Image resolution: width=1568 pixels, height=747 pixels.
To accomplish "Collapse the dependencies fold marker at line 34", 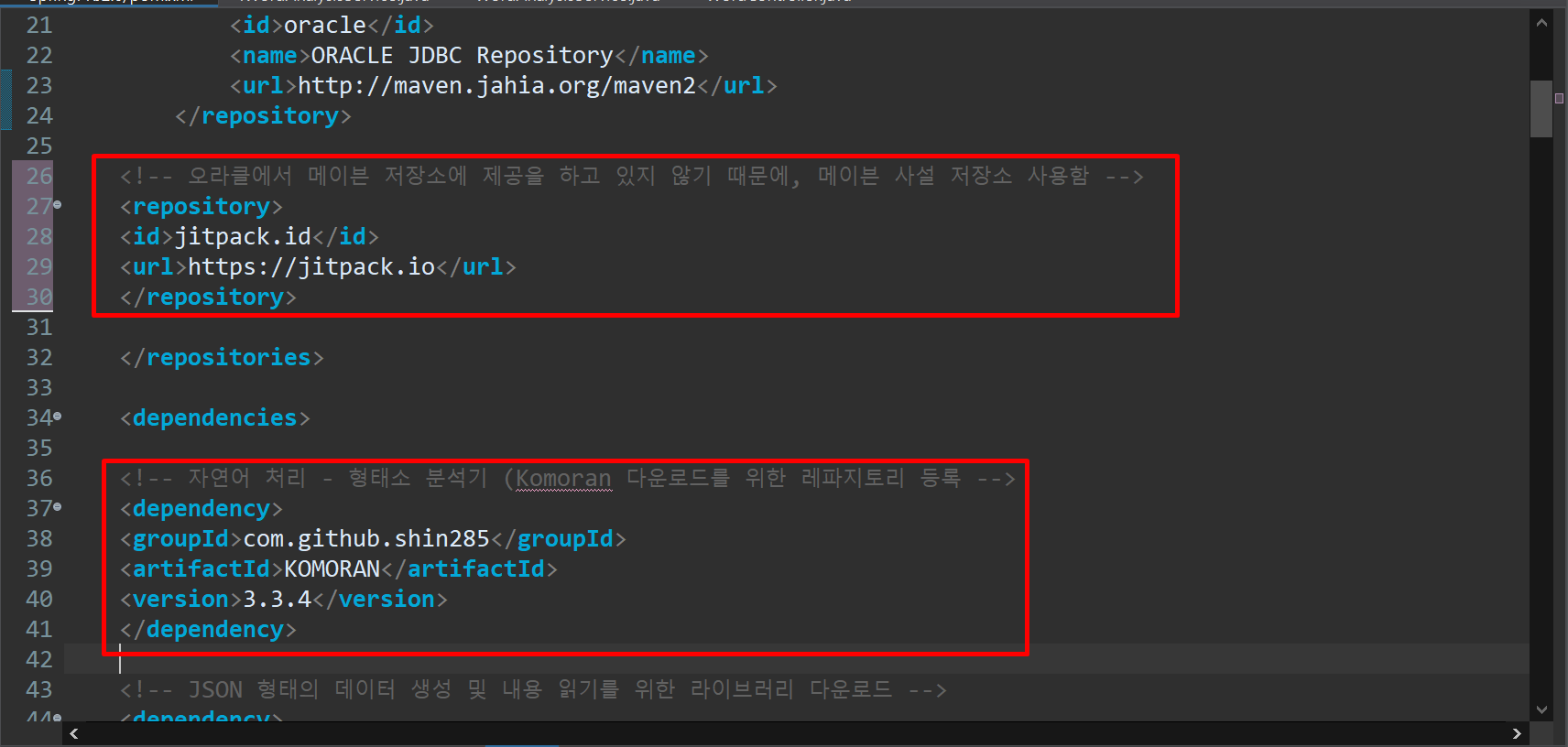I will coord(58,417).
